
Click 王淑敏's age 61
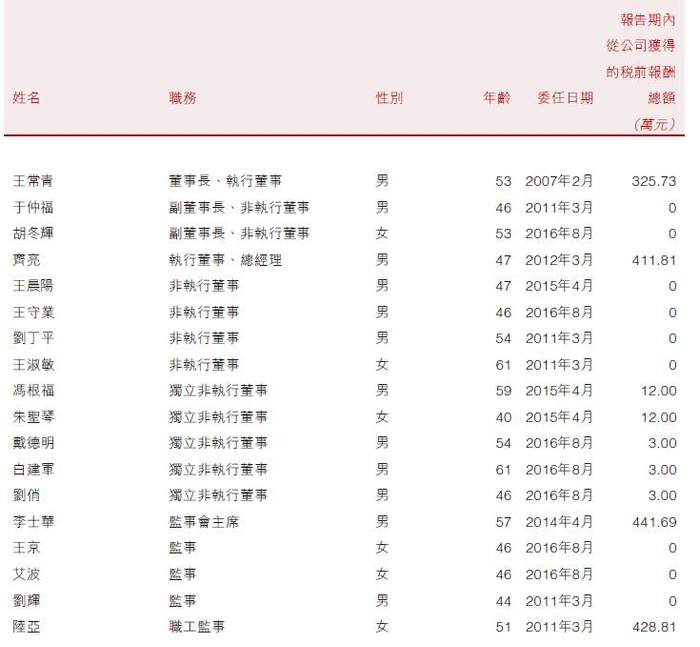504,365
